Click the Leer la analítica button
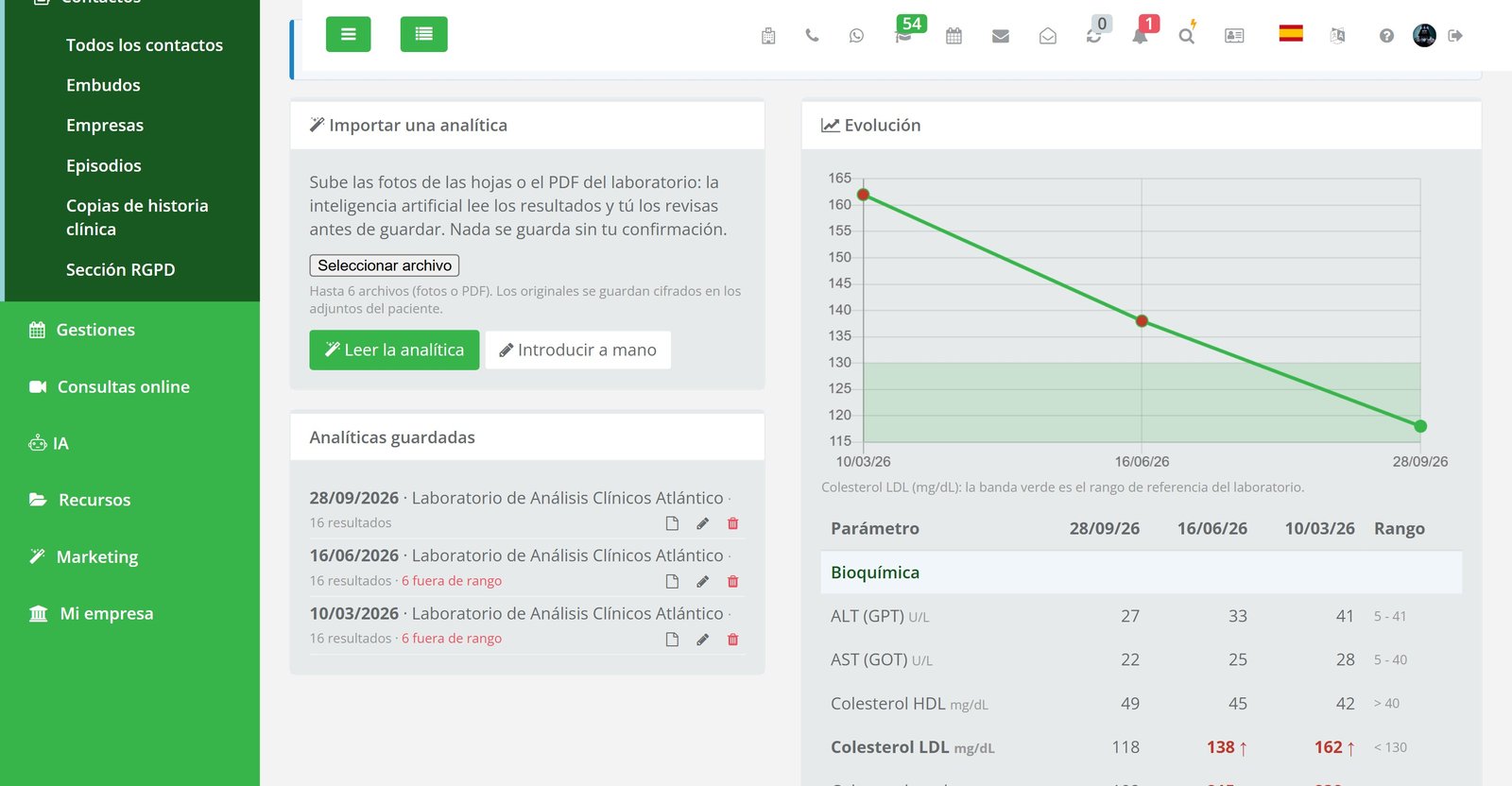1512x786 pixels. 394,350
